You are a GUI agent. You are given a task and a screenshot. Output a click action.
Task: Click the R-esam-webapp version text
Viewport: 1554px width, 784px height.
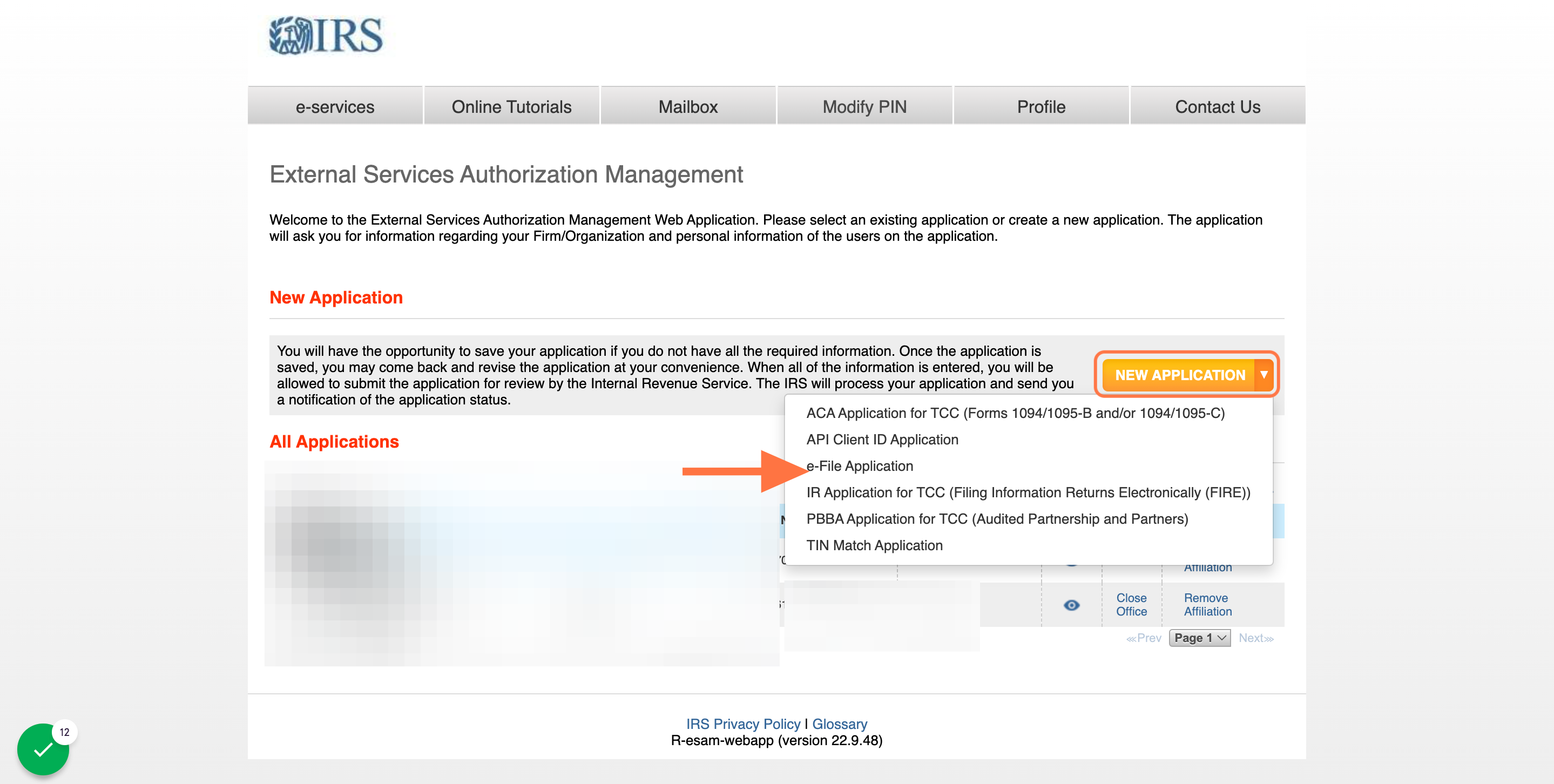pyautogui.click(x=776, y=741)
